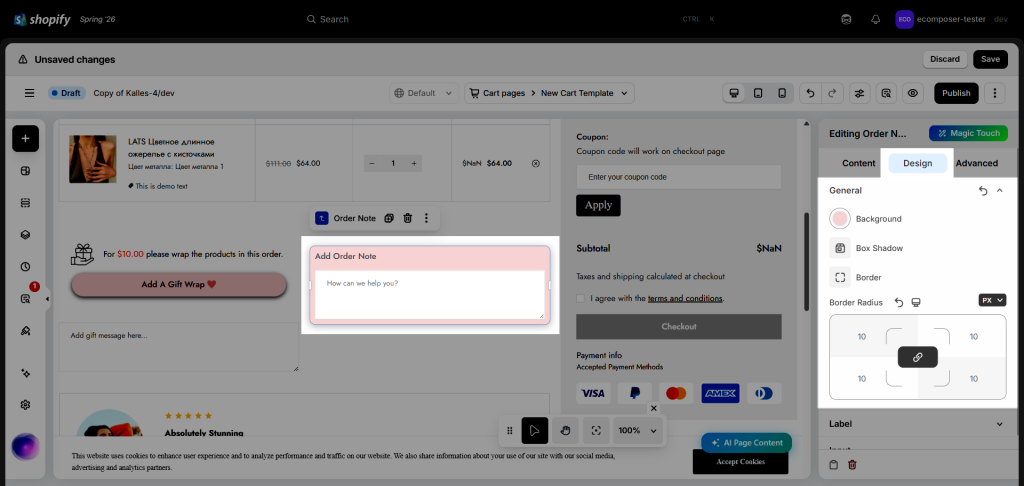1024x486 pixels.
Task: Open the history clock icon in sidebar
Action: (25, 267)
